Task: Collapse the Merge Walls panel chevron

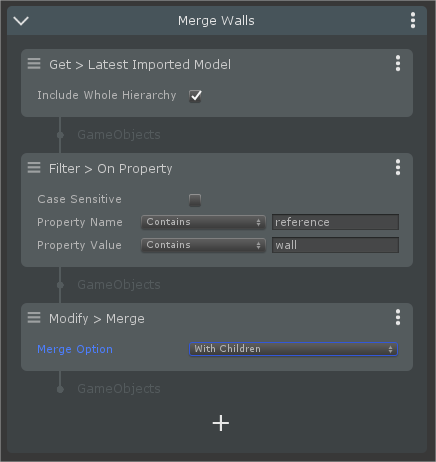Action: click(x=21, y=21)
